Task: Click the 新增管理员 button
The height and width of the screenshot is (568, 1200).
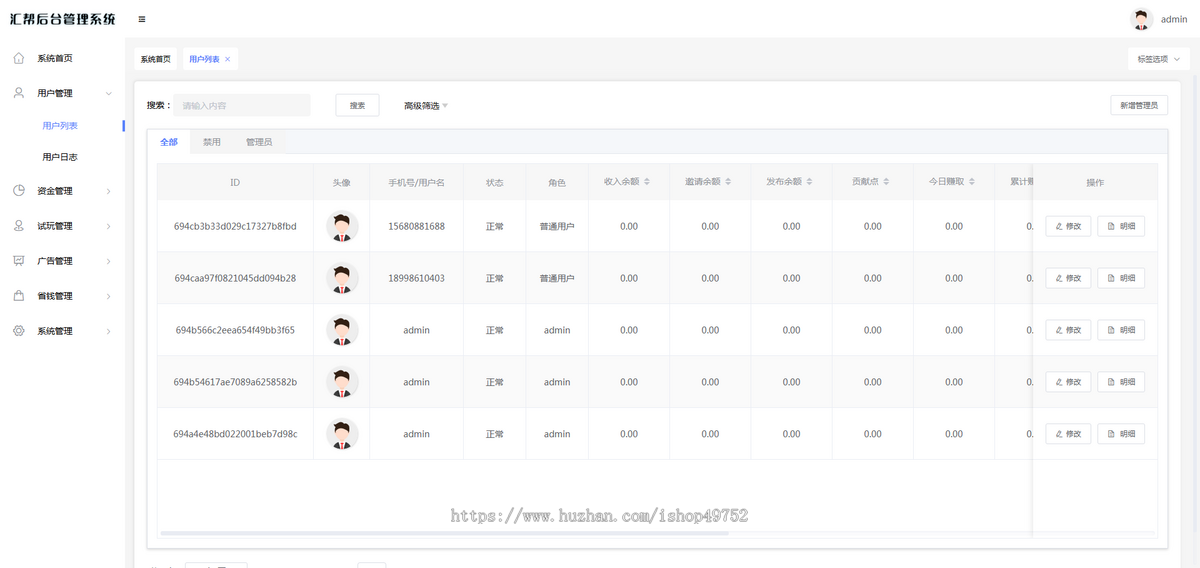Action: click(x=1139, y=105)
